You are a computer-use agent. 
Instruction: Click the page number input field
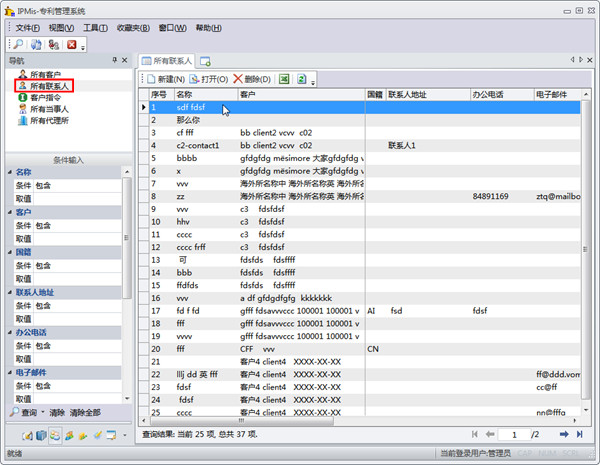(x=514, y=434)
